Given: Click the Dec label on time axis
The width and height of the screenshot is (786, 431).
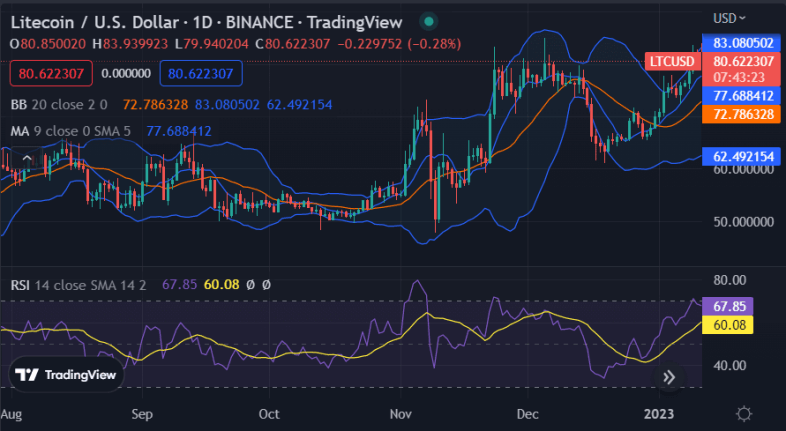Looking at the screenshot, I should pos(527,414).
